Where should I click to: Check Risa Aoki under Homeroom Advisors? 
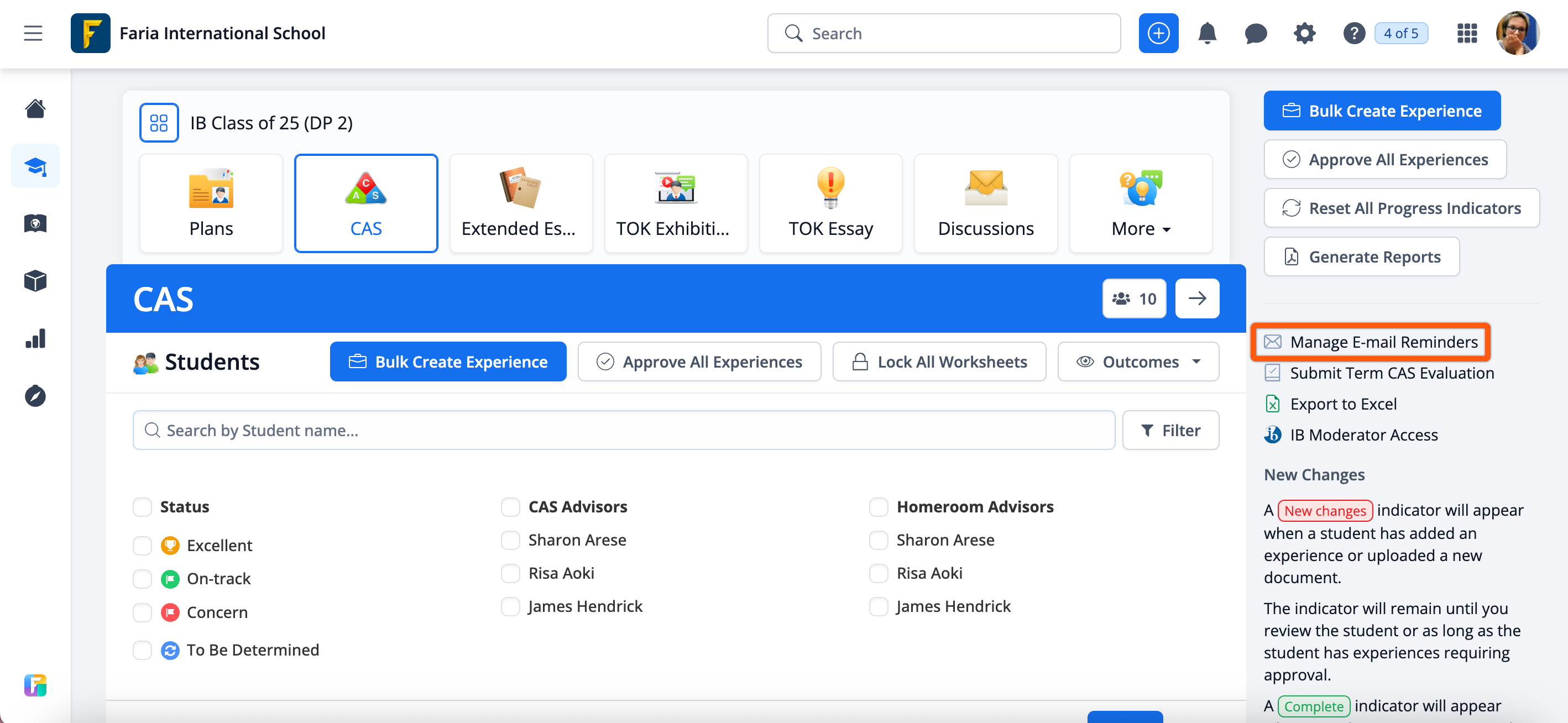[x=879, y=573]
